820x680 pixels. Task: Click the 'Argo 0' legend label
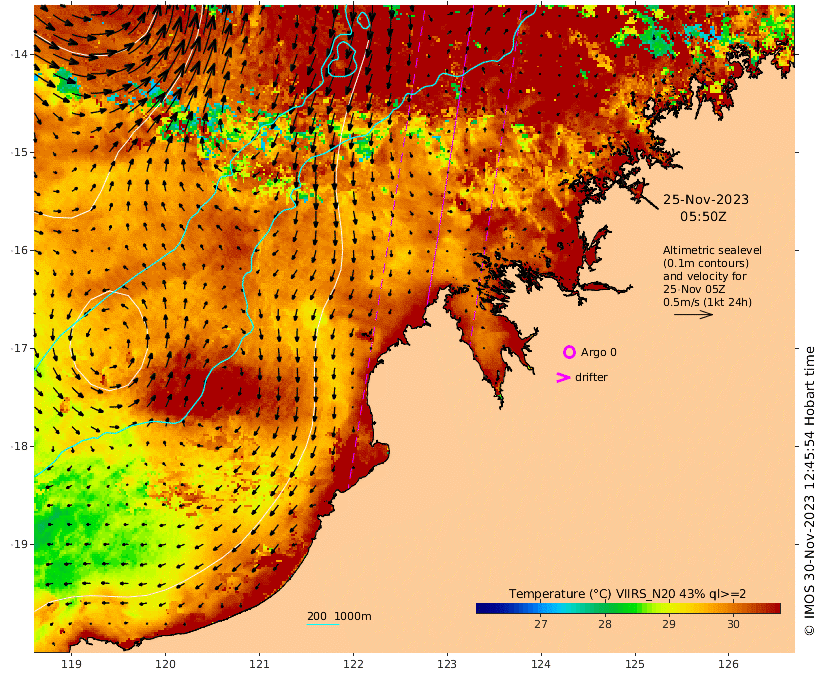click(x=599, y=353)
